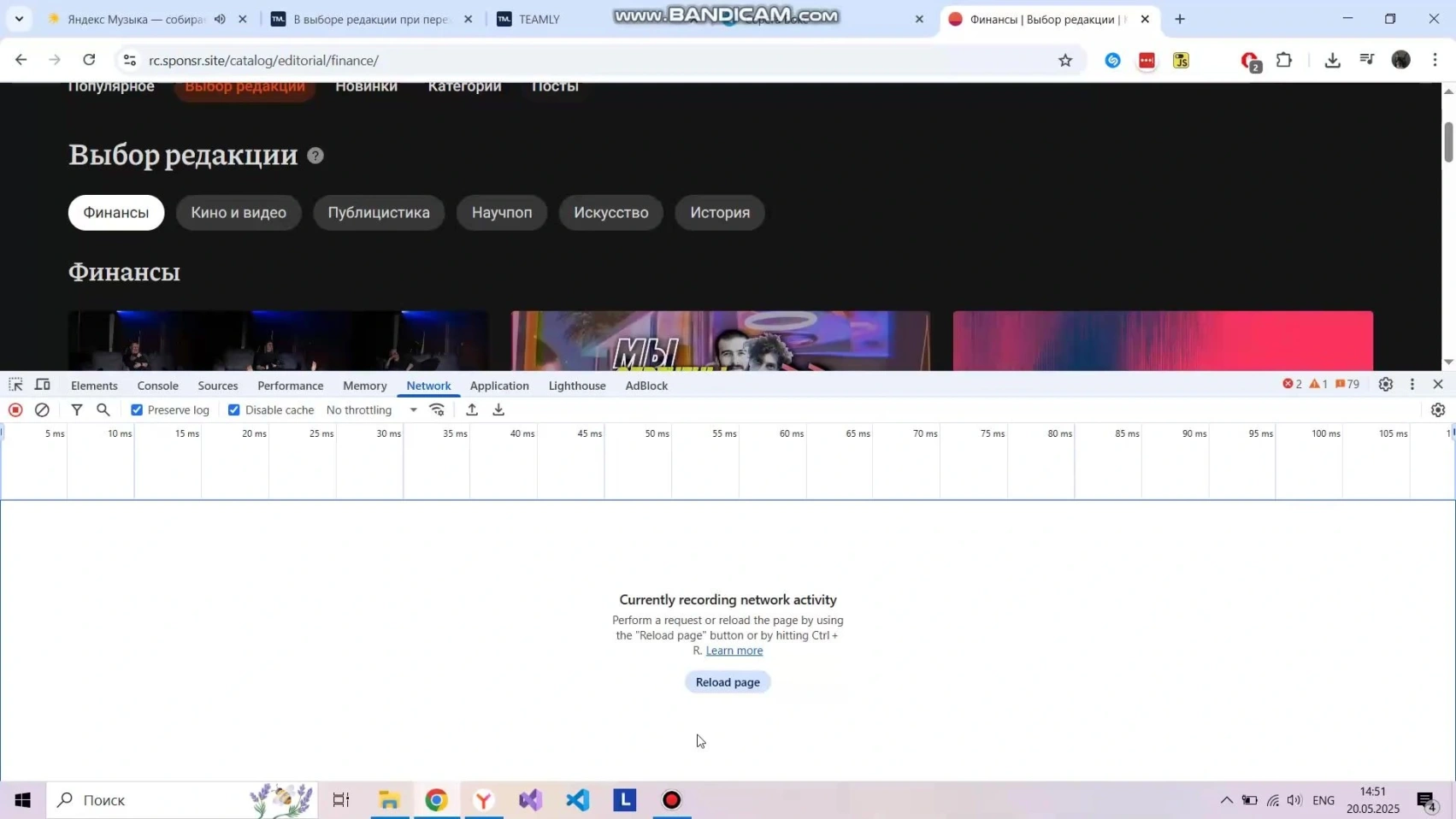Switch to the TEAMLY browser tab
This screenshot has width=1456, height=819.
pos(539,19)
